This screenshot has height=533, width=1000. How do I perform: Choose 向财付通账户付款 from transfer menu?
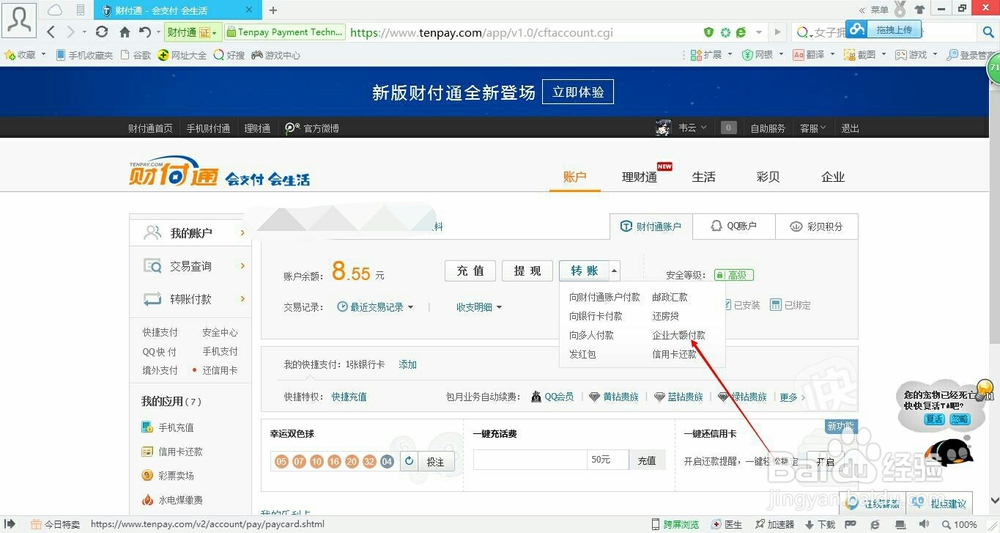[605, 297]
